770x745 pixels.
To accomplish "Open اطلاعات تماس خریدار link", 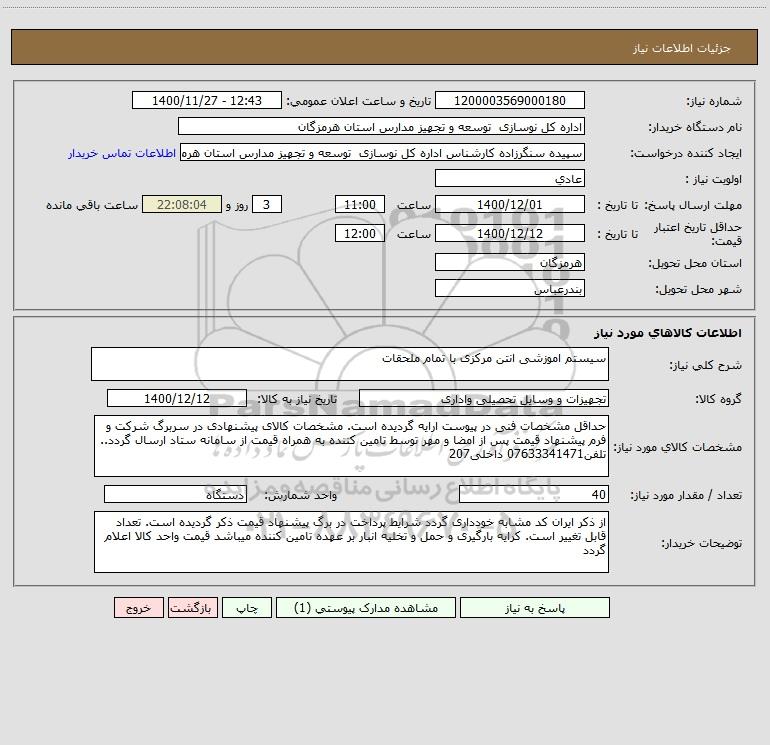I will (x=122, y=153).
